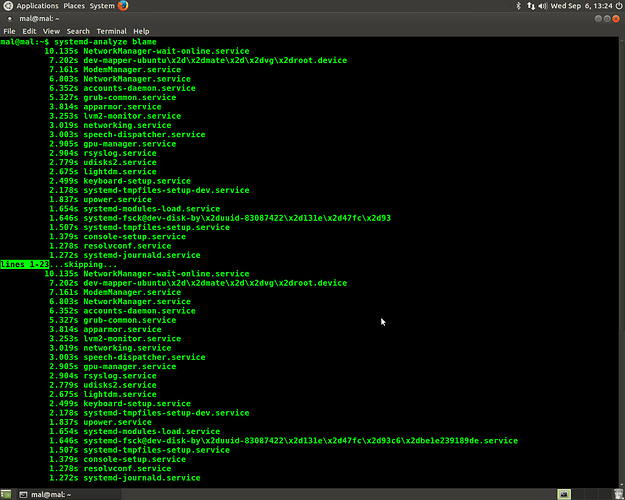The image size is (625, 500).
Task: Open the terminal View menu
Action: (51, 31)
